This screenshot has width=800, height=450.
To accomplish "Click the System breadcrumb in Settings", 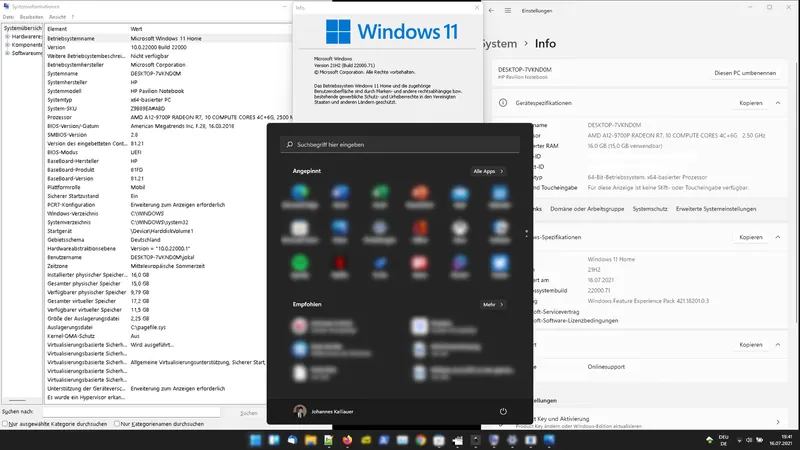I will tap(499, 44).
